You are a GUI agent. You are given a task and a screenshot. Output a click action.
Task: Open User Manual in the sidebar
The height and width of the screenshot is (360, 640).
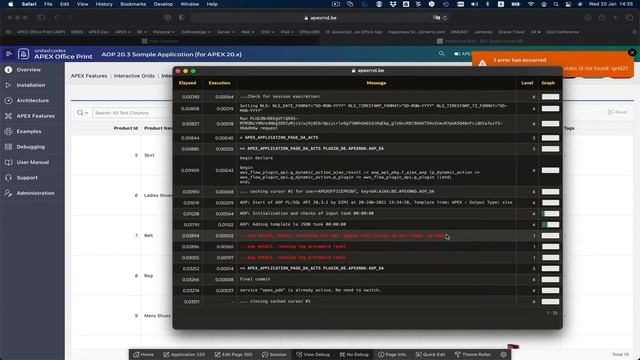pyautogui.click(x=32, y=162)
